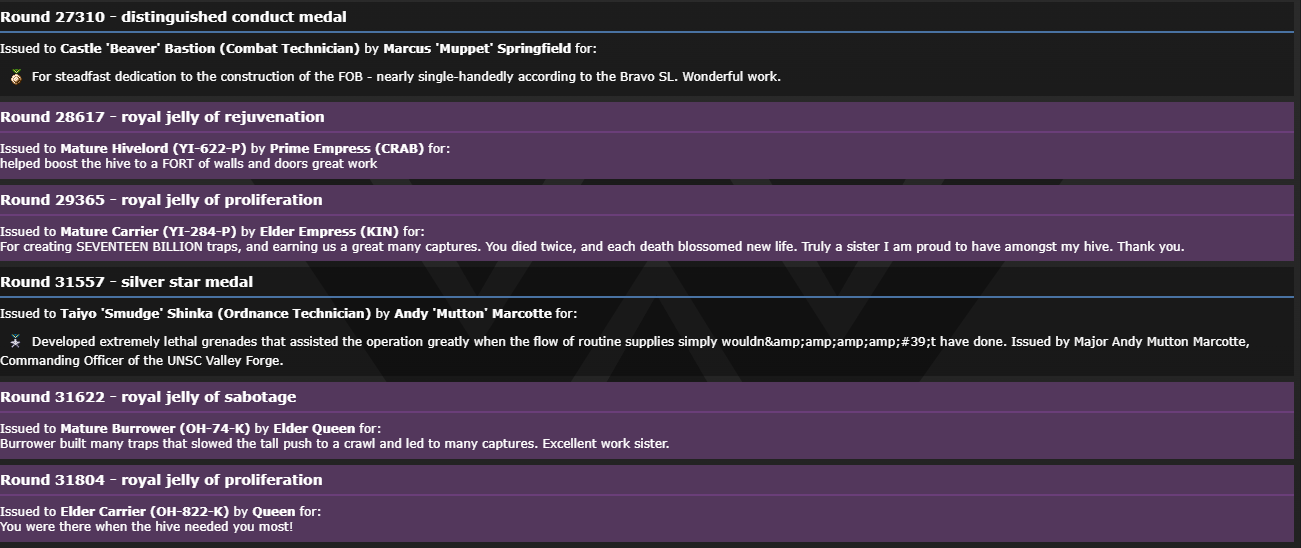
Task: Click recipient Taiyo 'Smudge' Shinka (Ordnance Technician)
Action: click(x=216, y=313)
